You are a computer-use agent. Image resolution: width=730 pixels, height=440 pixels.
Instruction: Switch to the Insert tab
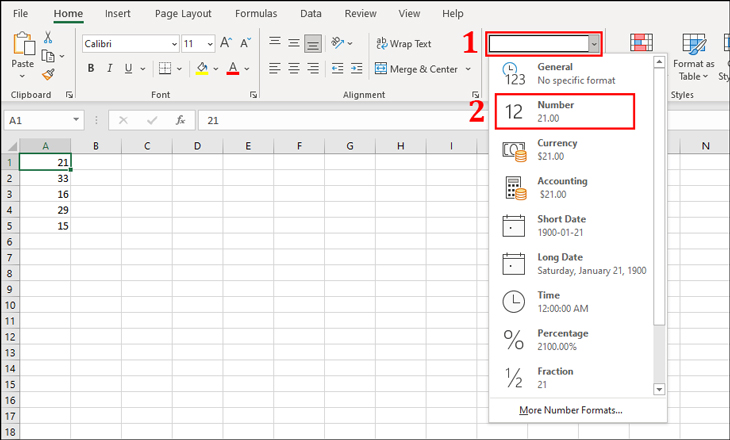(117, 14)
